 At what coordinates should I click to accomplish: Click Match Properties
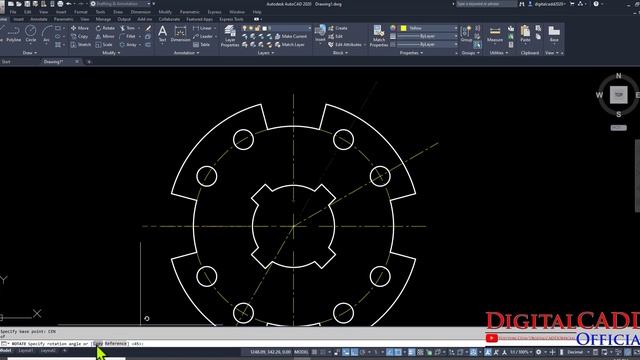[379, 36]
